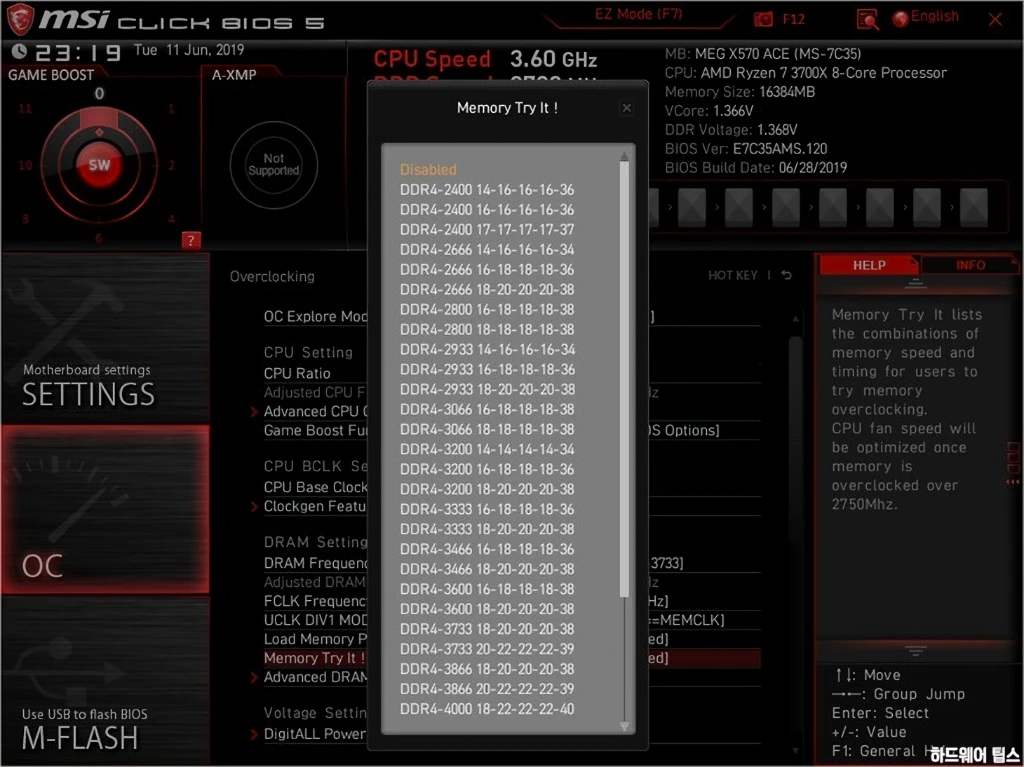This screenshot has width=1024, height=767.
Task: Select DDR4-3333 16-18-18-18-36 preset
Action: coord(487,509)
